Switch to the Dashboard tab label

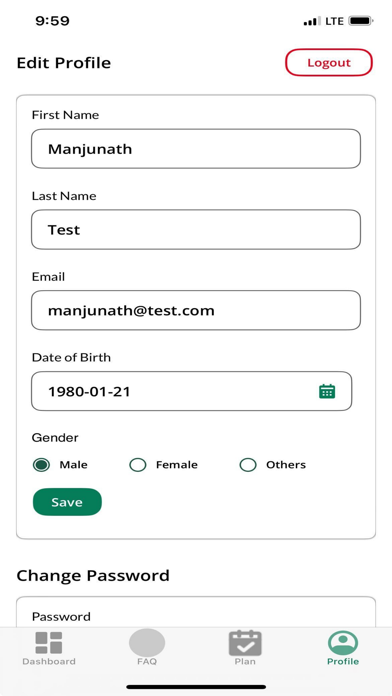(x=49, y=661)
